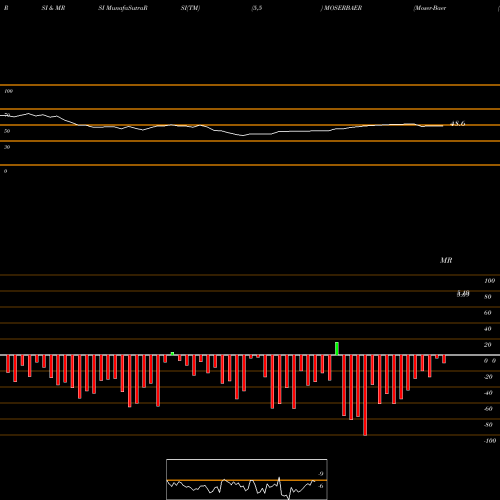
Task: Click the -40 axis label of MR chart
Action: 488,393
